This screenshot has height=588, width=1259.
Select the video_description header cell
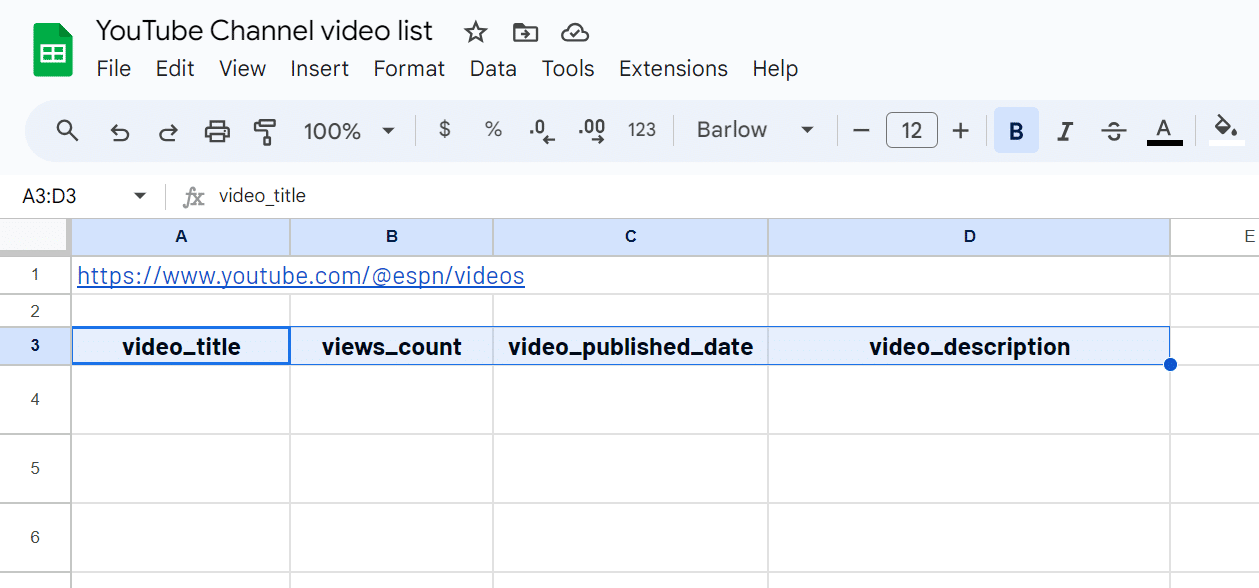[968, 347]
